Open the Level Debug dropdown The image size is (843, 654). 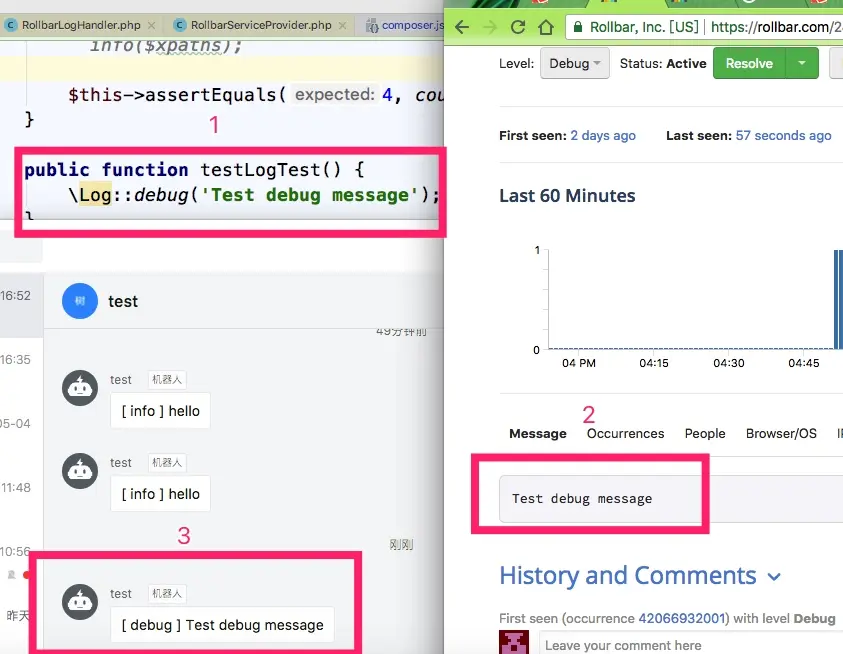tap(575, 63)
